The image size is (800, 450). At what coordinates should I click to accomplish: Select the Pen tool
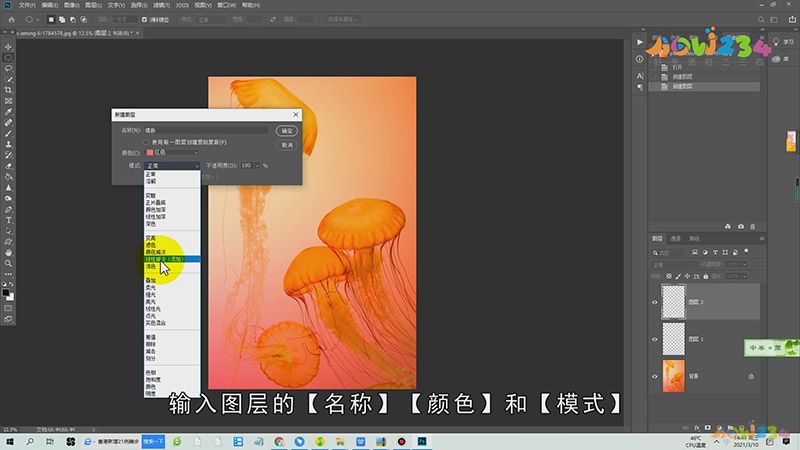[x=8, y=210]
